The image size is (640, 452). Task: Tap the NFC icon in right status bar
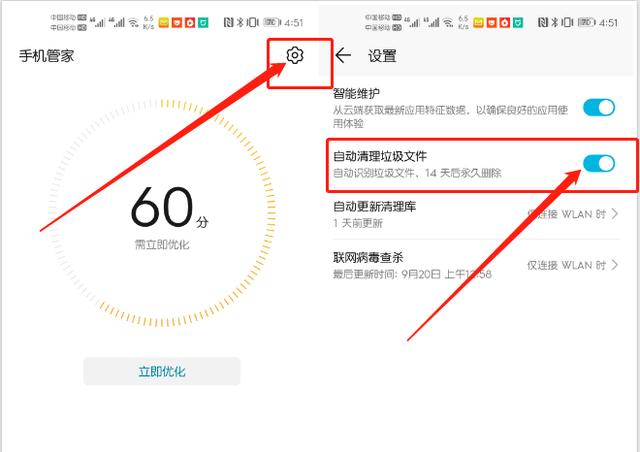pos(543,22)
